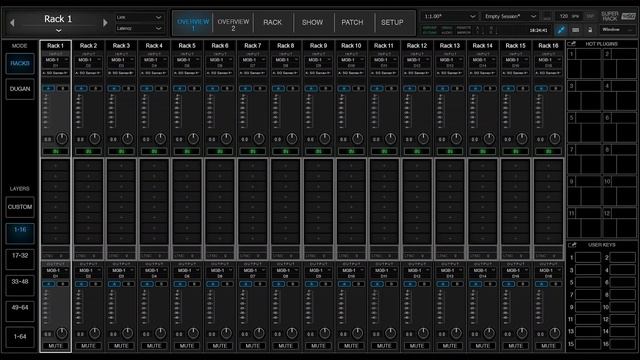This screenshot has width=640, height=360.
Task: Adjust Rack 8 input gain knob
Action: pos(292,139)
